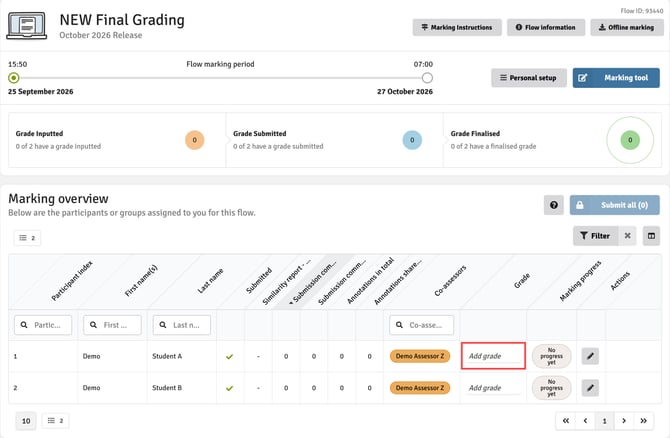Click the pencil edit icon for Student B

coord(590,388)
